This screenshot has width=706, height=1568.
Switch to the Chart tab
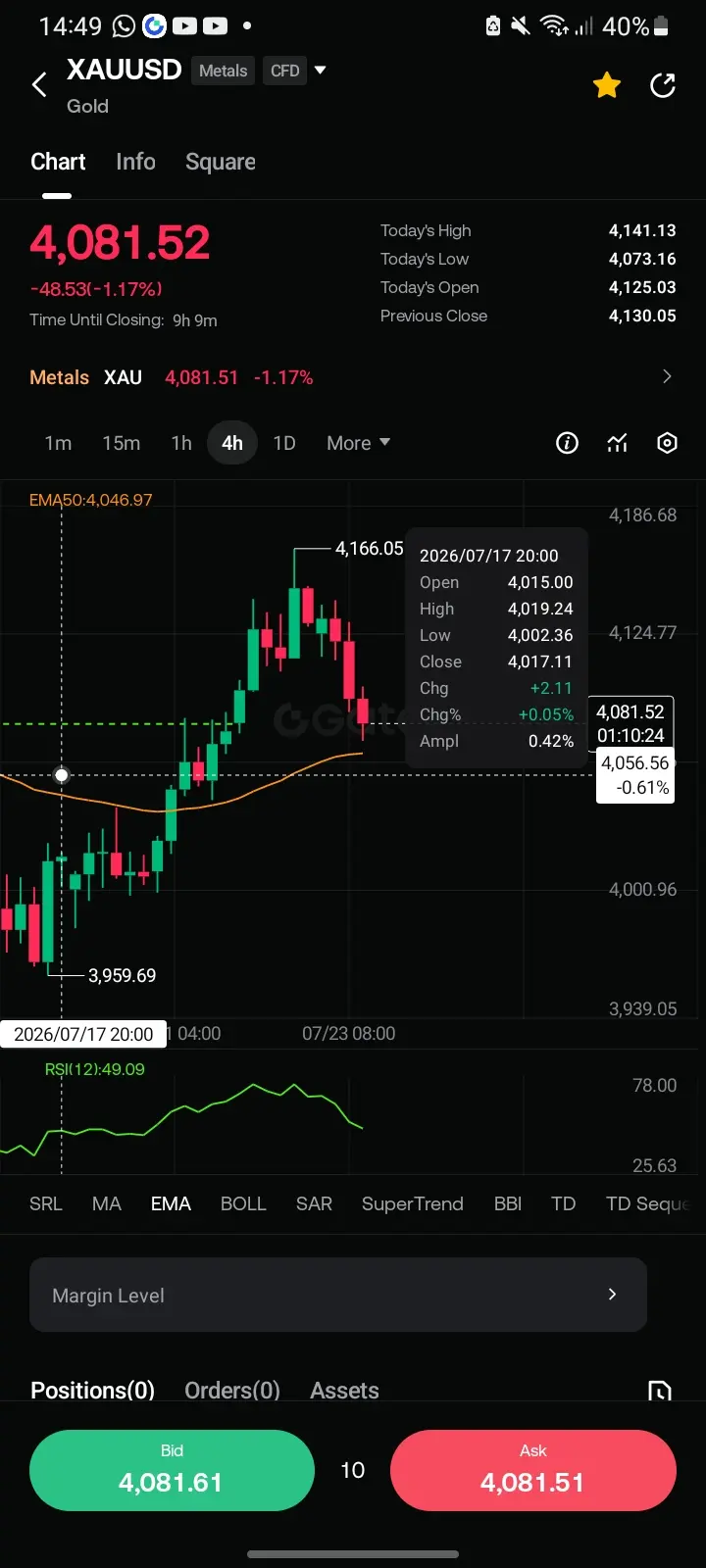[x=58, y=162]
